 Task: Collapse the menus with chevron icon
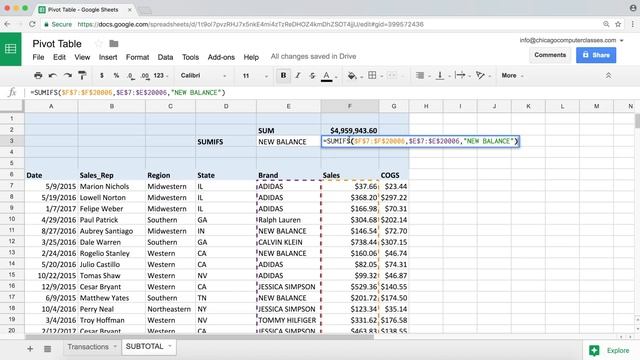click(x=608, y=76)
